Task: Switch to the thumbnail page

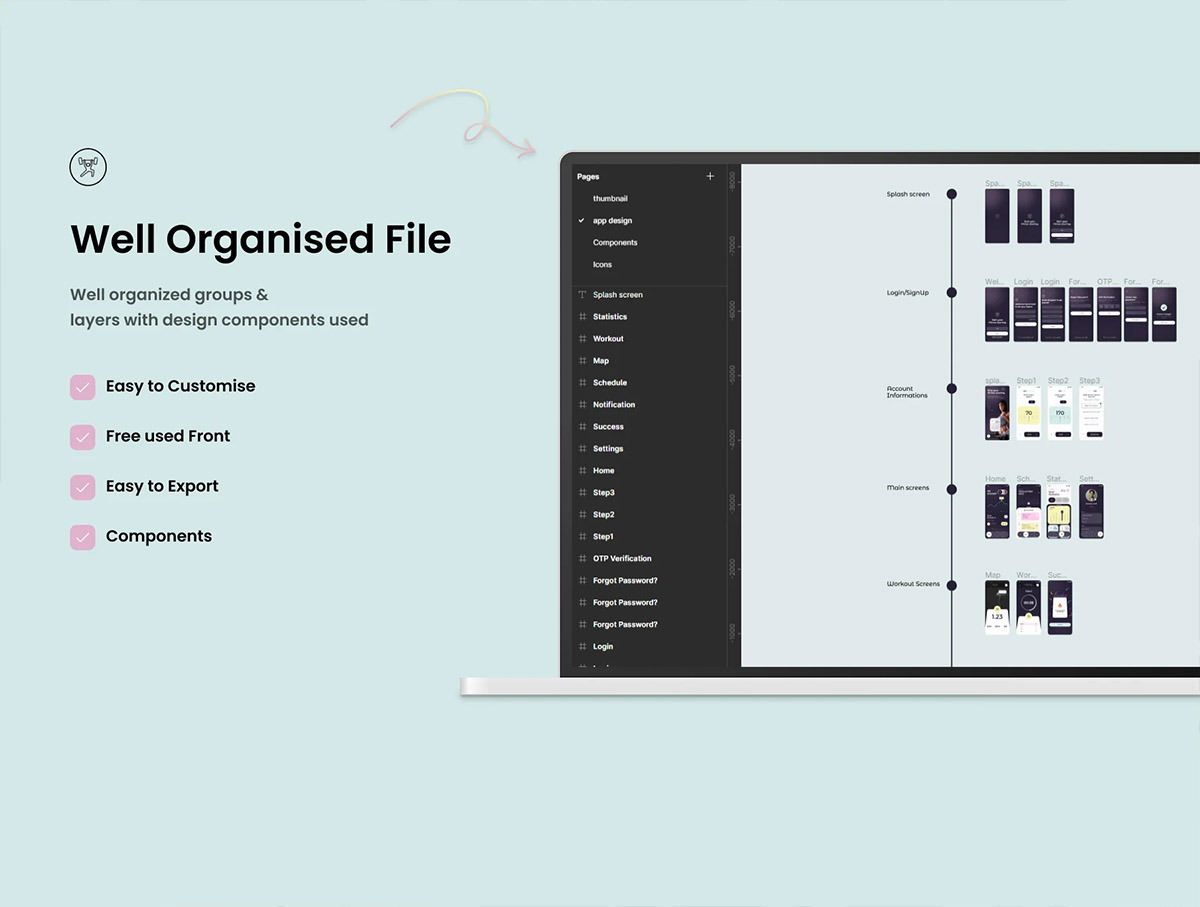Action: (610, 199)
